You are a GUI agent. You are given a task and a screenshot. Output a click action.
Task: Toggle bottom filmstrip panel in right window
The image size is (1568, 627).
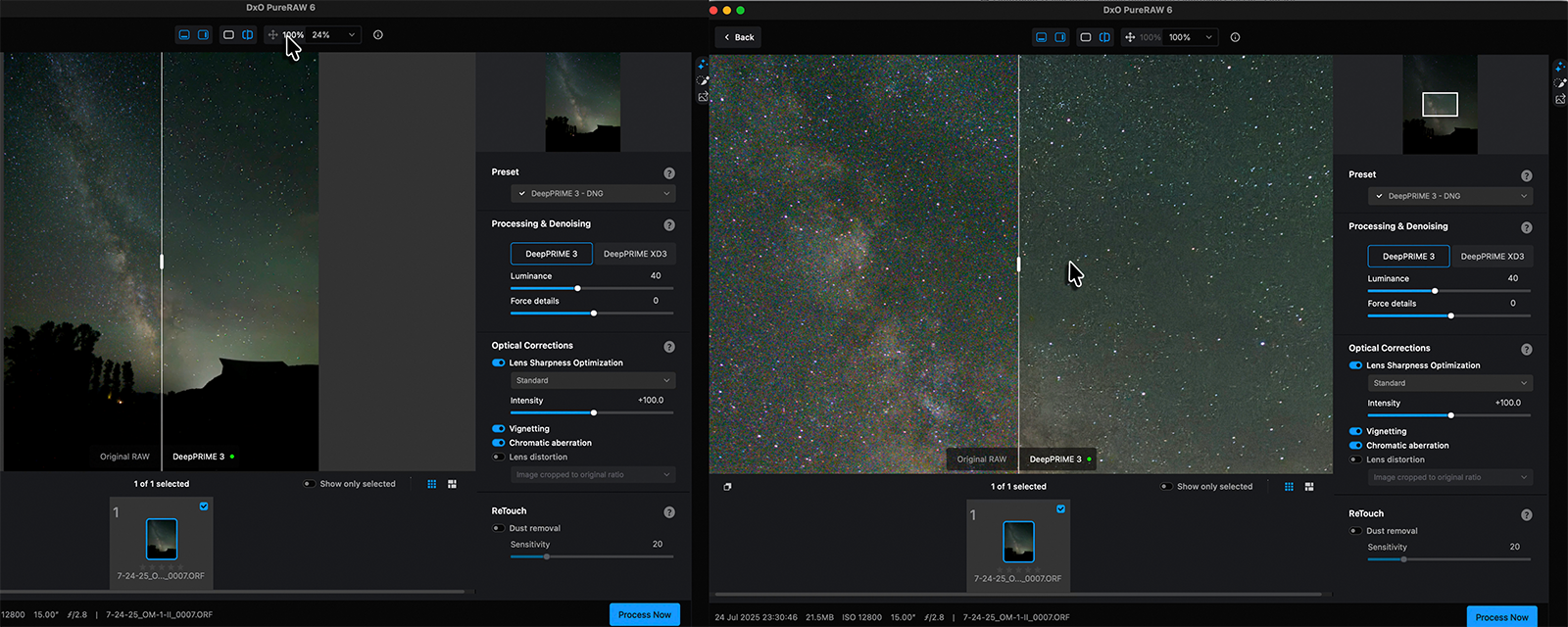coord(1041,37)
